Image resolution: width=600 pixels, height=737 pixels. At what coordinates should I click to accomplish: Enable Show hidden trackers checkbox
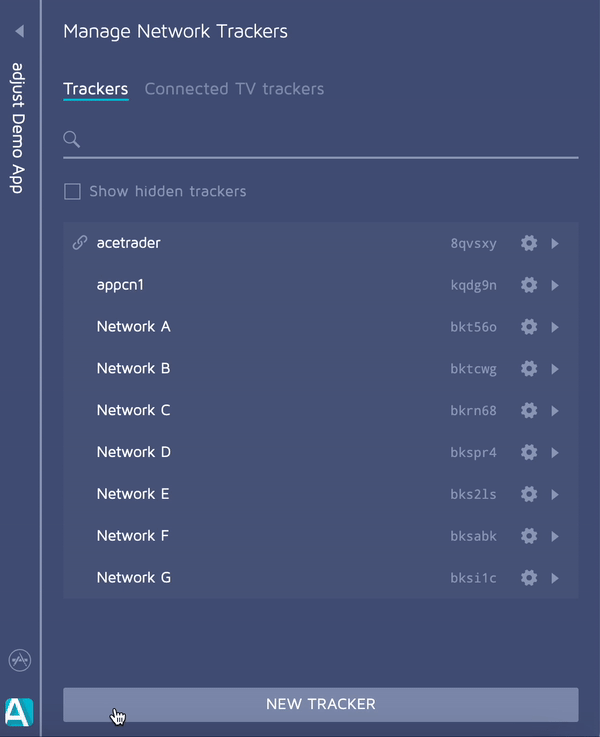pos(72,191)
